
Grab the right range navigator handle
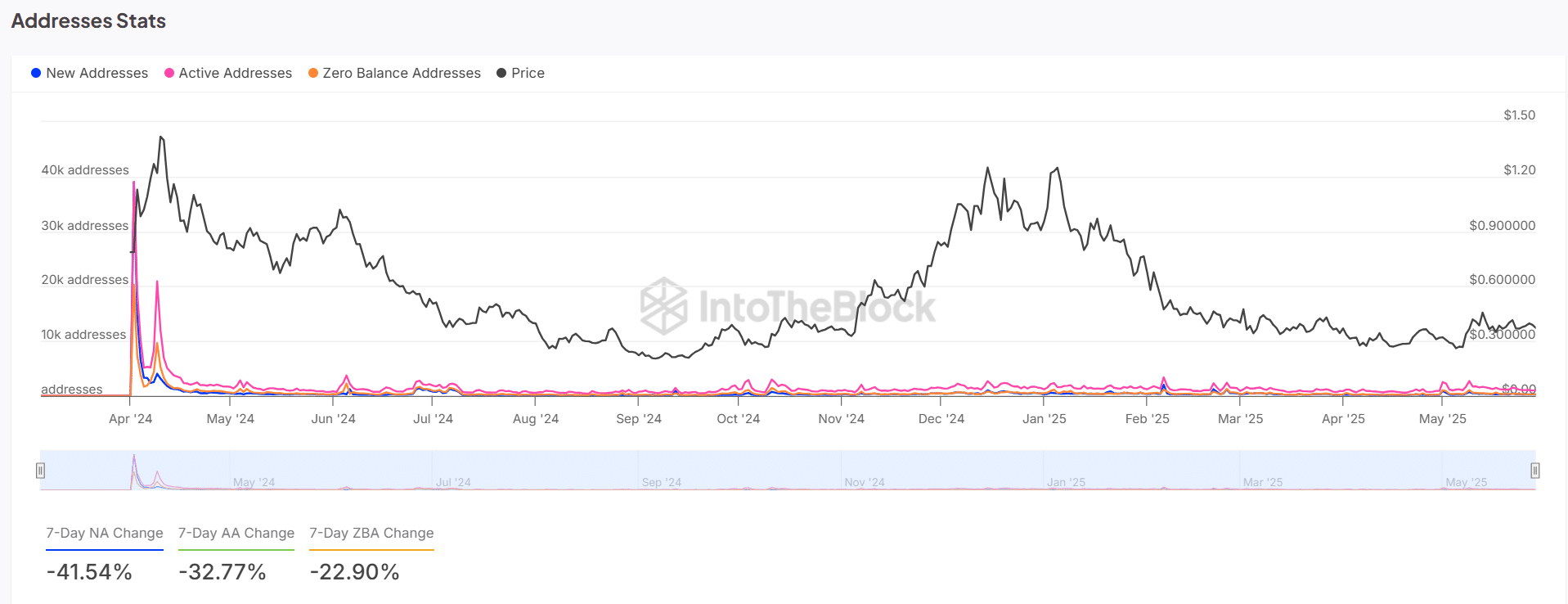pyautogui.click(x=1535, y=471)
